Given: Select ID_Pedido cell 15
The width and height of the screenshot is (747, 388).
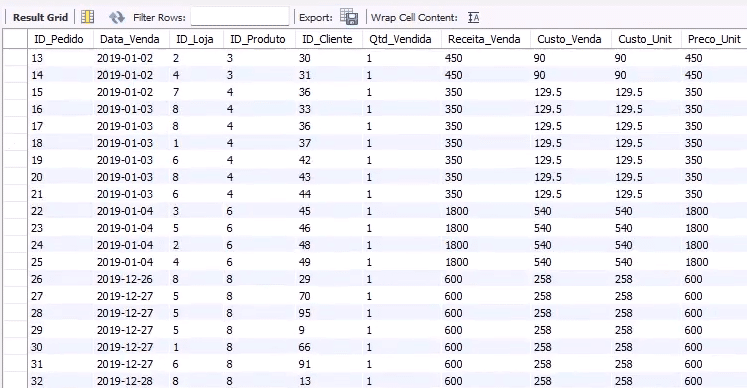Looking at the screenshot, I should coord(37,92).
